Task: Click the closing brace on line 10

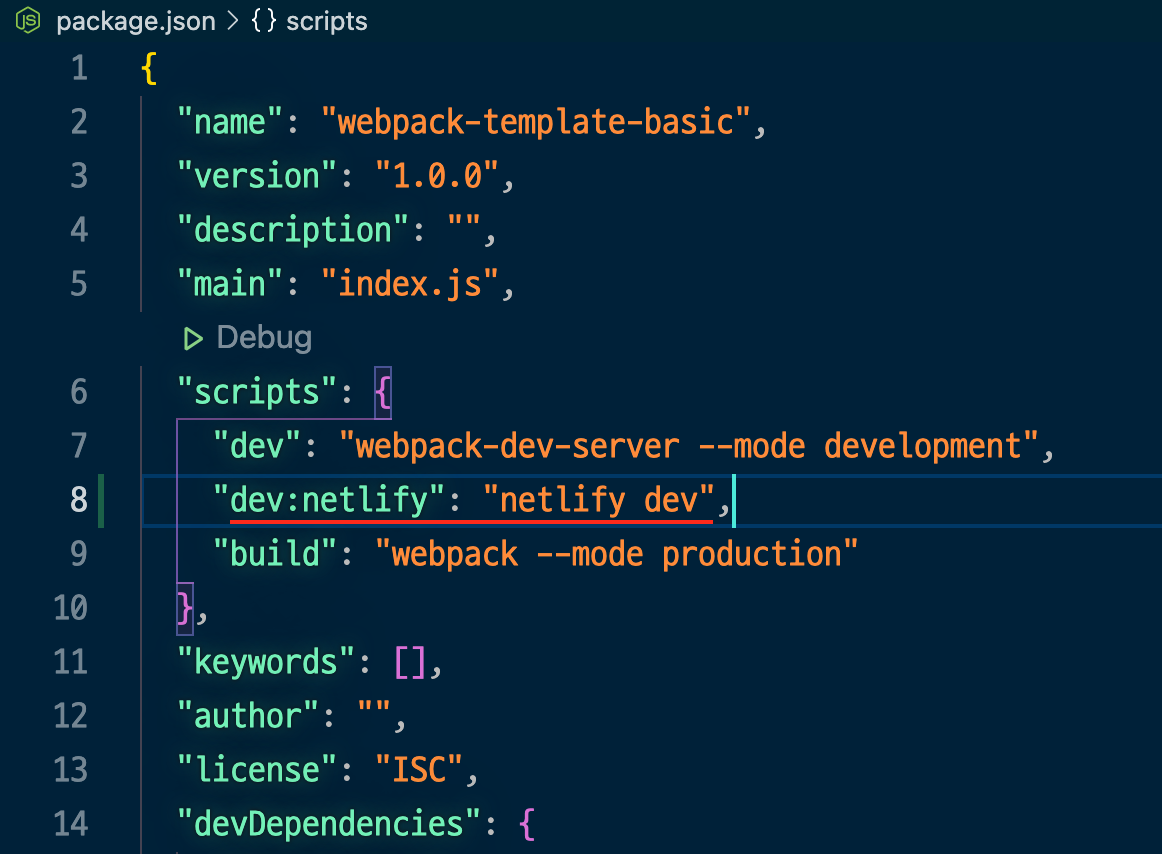Action: pyautogui.click(x=185, y=609)
